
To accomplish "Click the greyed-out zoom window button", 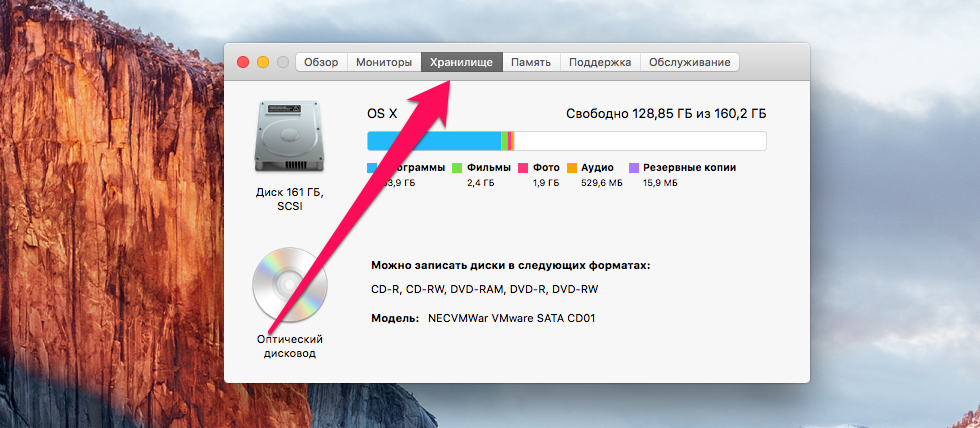I will click(283, 62).
